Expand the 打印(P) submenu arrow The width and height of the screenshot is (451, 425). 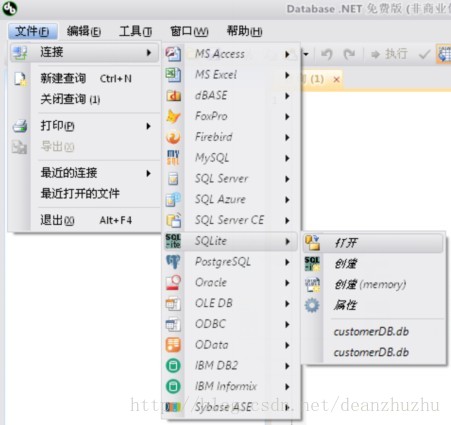[148, 126]
